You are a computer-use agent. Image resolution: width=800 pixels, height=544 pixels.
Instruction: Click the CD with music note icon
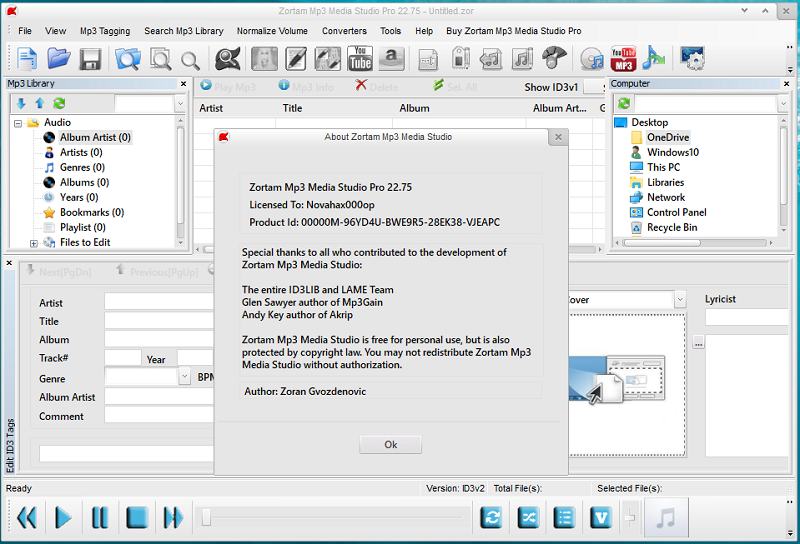[592, 59]
